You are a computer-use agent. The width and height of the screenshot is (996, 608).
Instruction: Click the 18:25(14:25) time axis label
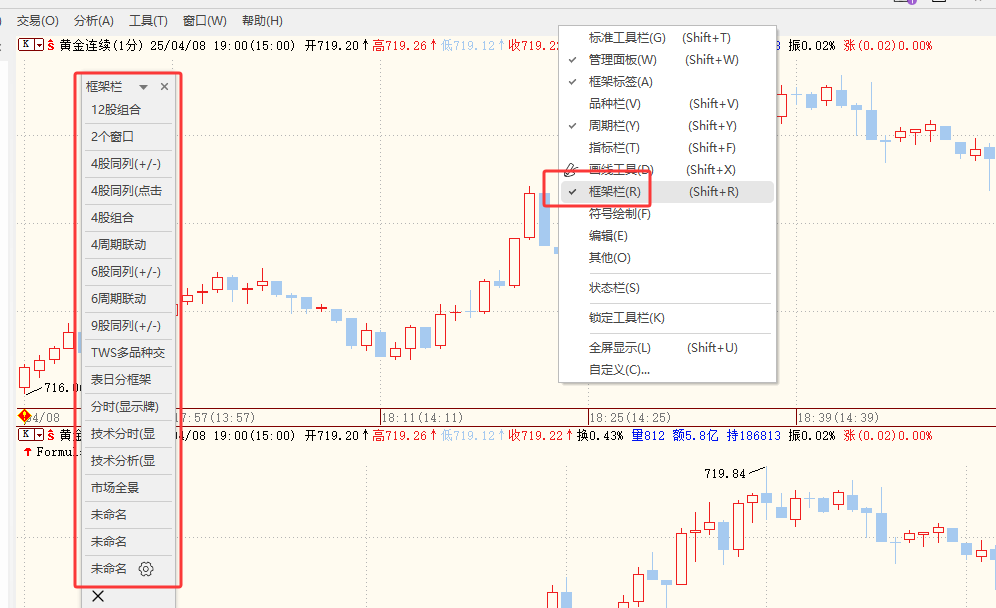630,417
